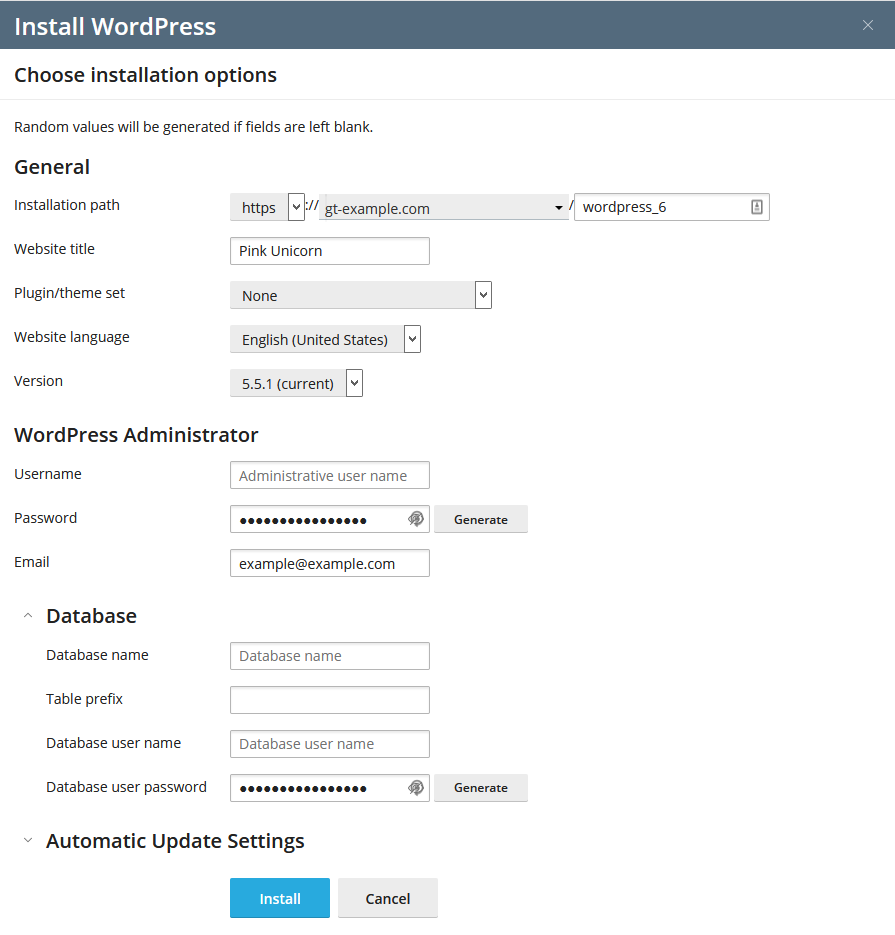Click the Install button
Image resolution: width=895 pixels, height=935 pixels.
click(280, 898)
